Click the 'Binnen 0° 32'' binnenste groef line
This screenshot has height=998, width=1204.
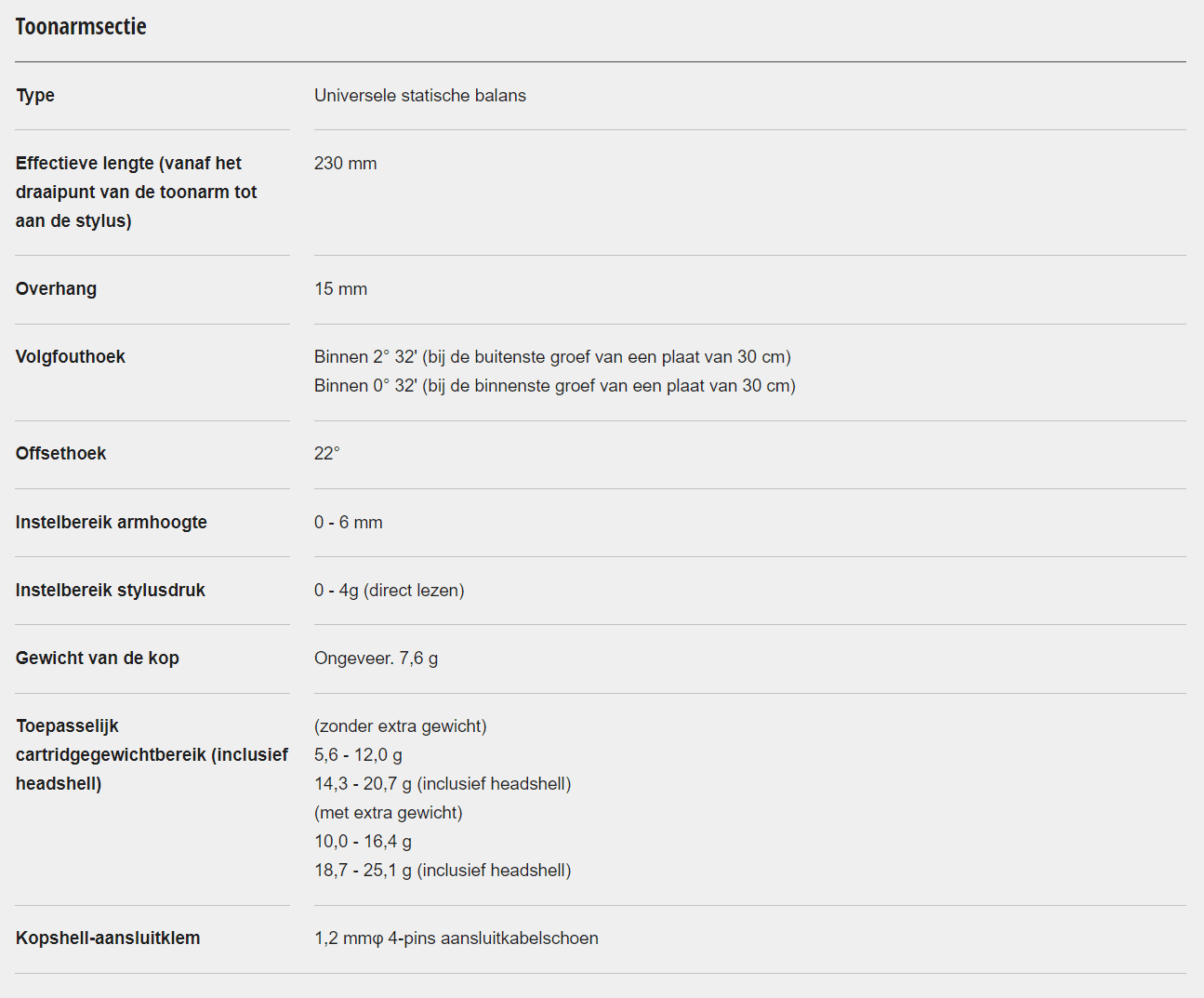(x=555, y=385)
